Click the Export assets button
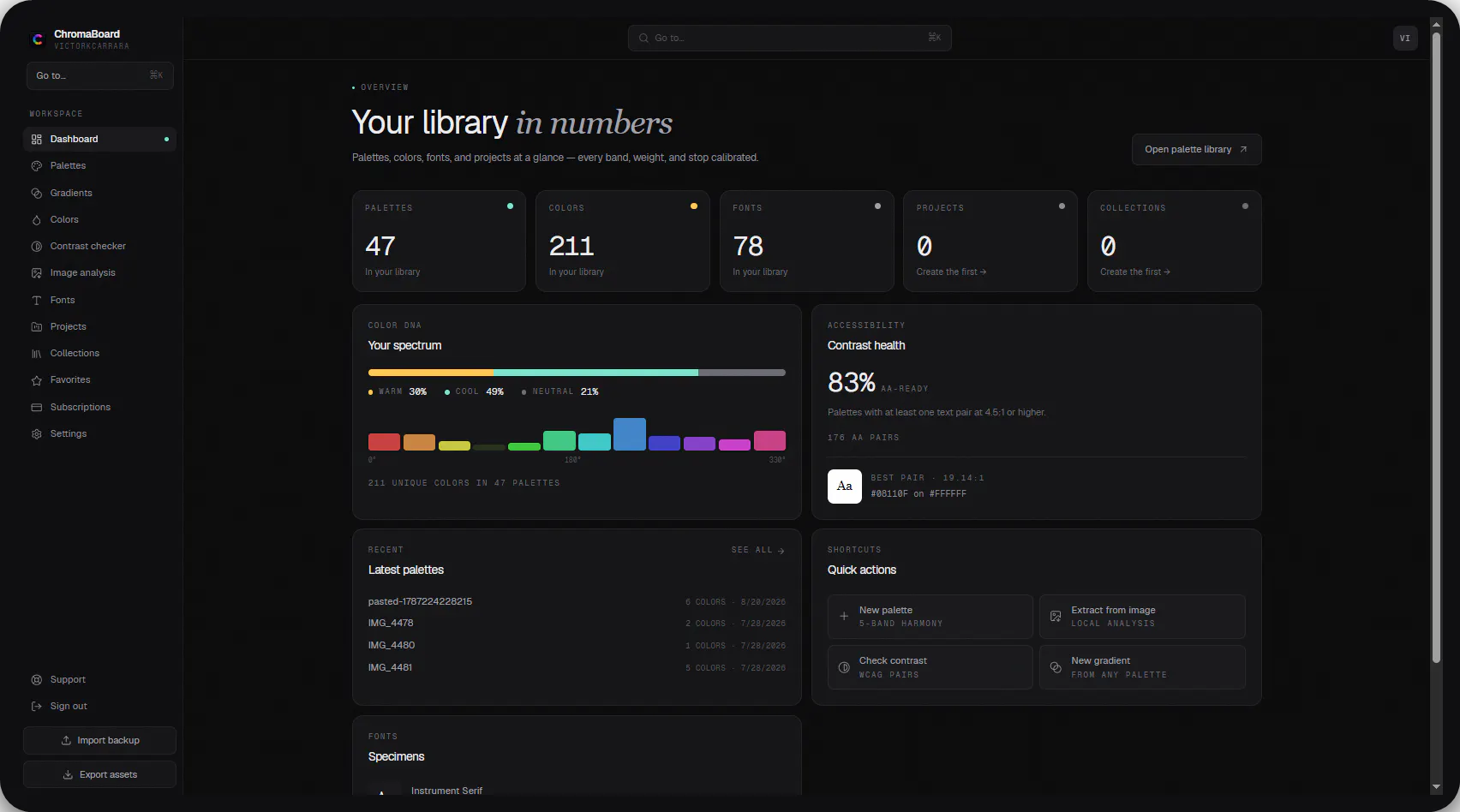Image resolution: width=1460 pixels, height=812 pixels. click(x=99, y=774)
